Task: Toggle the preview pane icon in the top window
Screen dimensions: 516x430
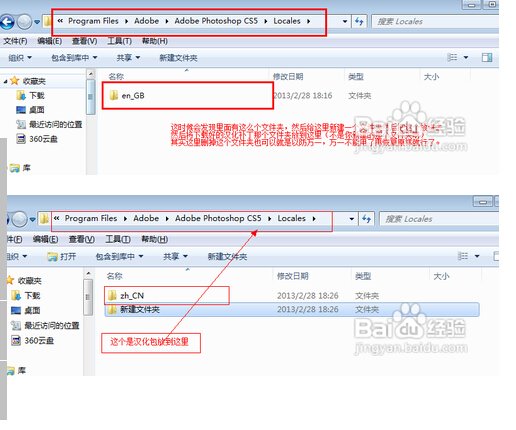Action: (x=487, y=57)
